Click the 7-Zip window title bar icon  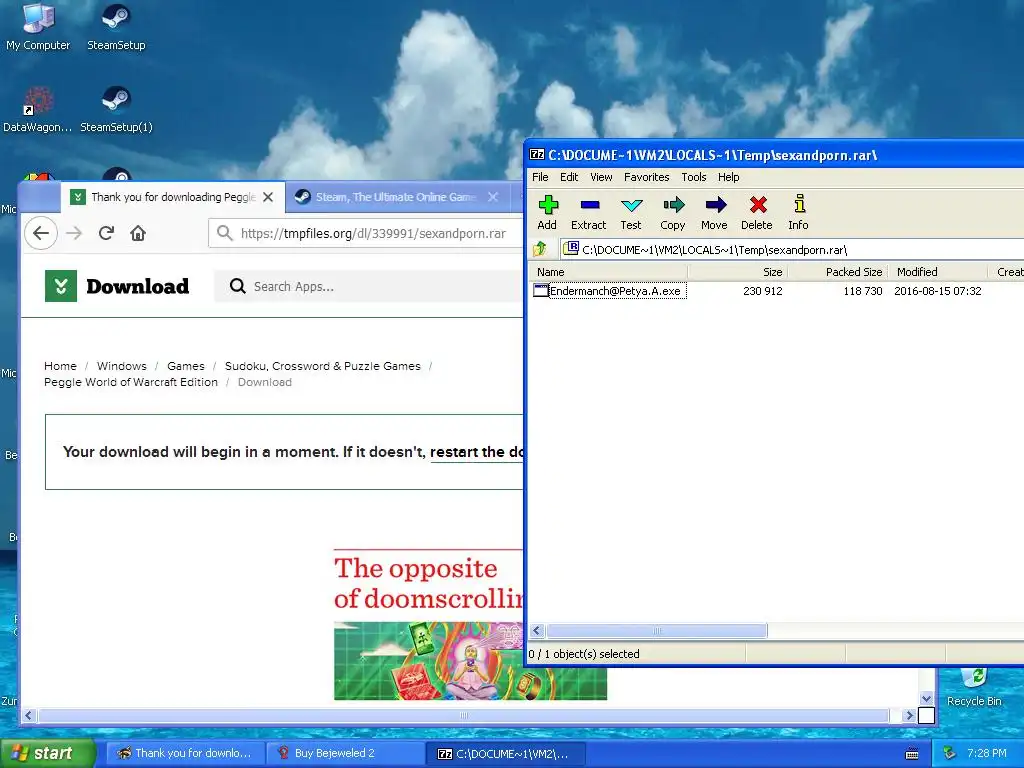tap(537, 155)
